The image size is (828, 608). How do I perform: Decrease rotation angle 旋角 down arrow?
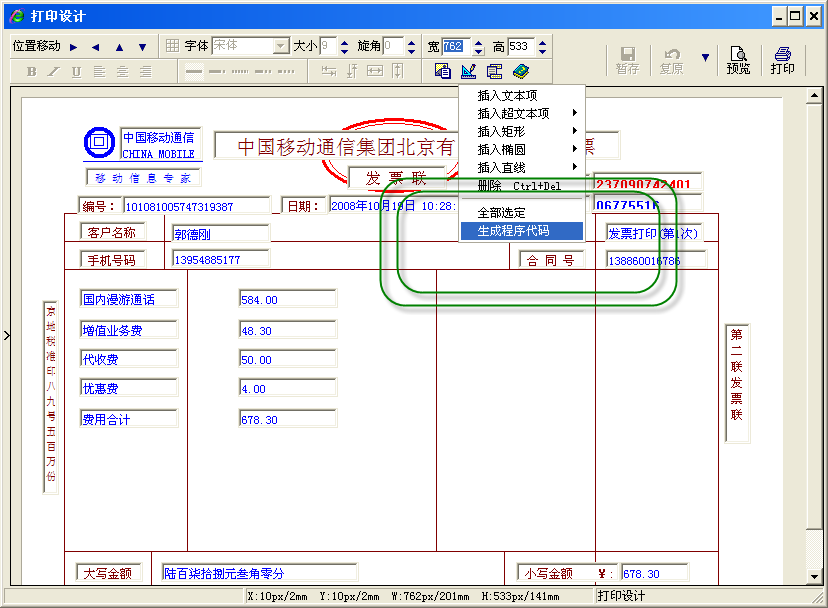pyautogui.click(x=412, y=51)
